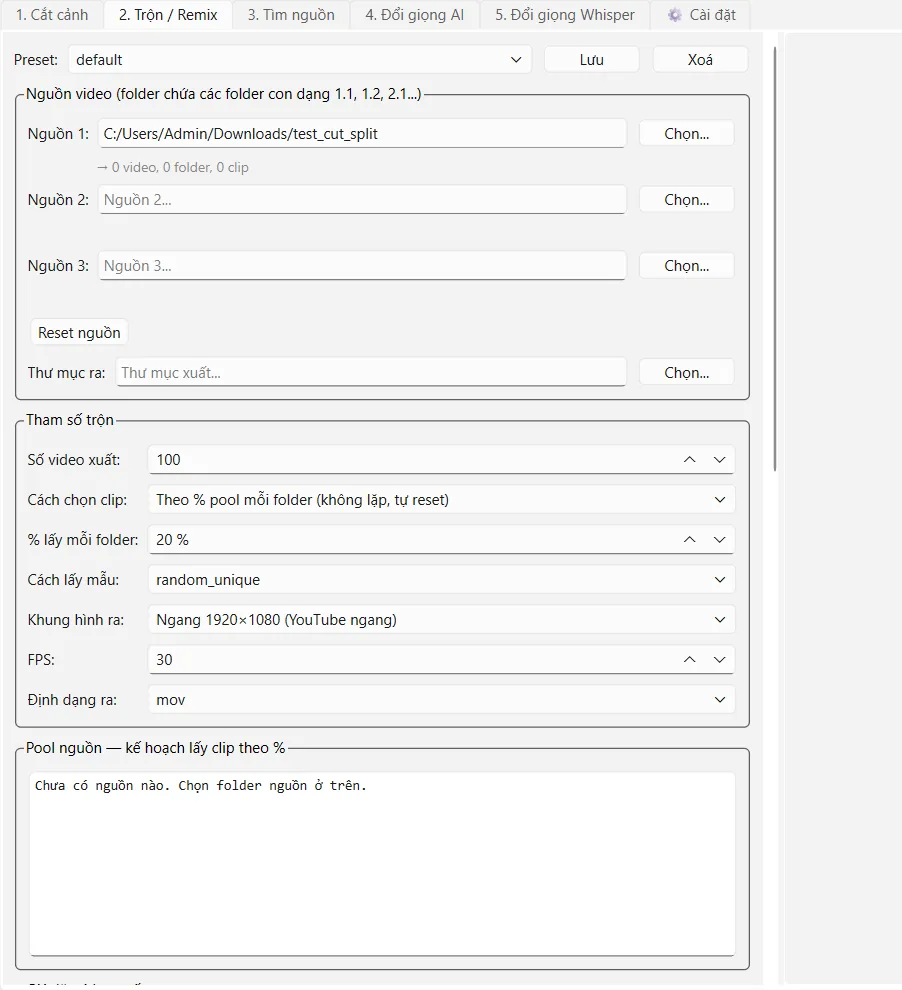Increase Số video xuất with up arrow
The image size is (902, 990).
point(689,460)
